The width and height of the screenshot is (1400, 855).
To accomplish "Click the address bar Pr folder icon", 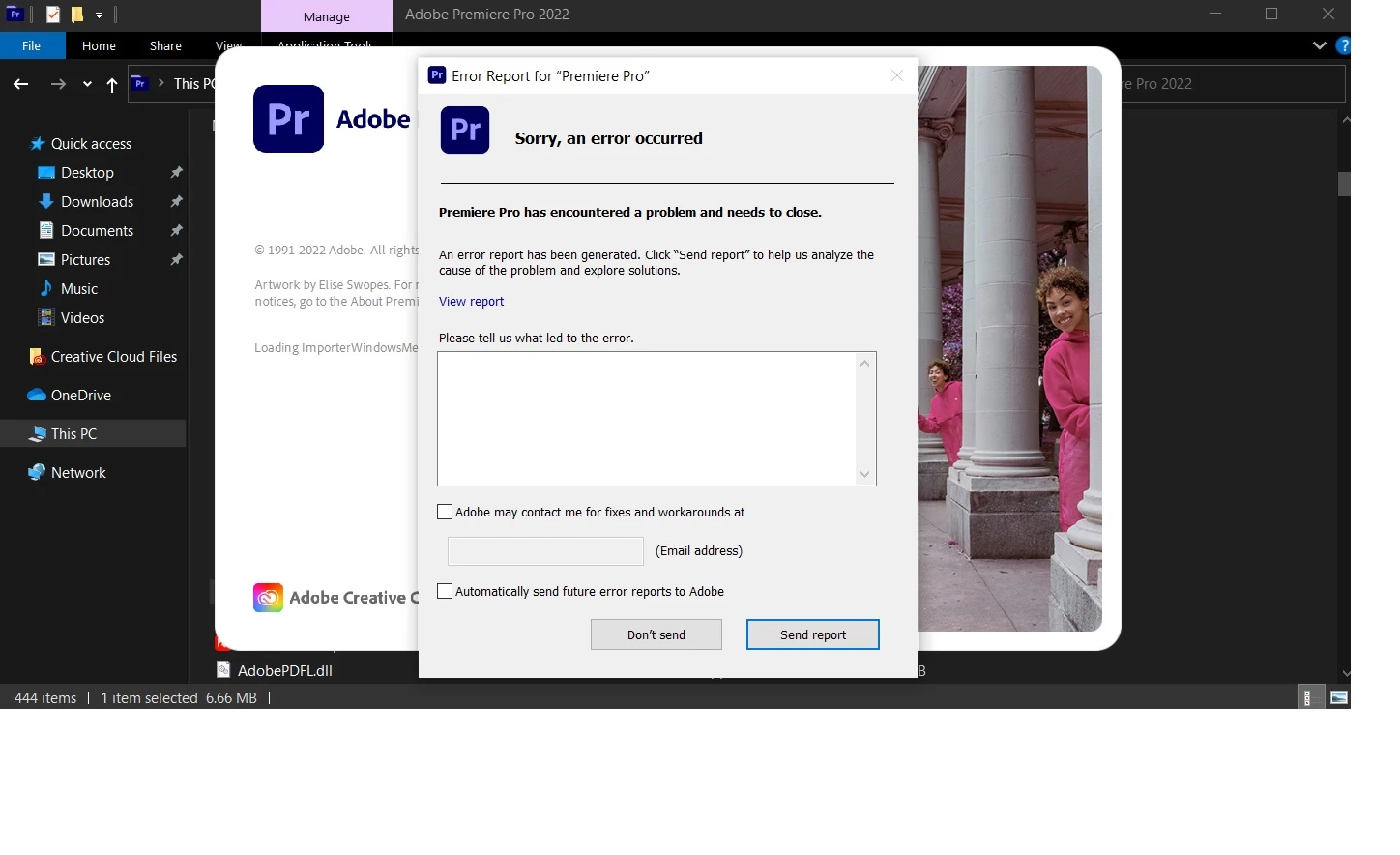I will [x=140, y=83].
